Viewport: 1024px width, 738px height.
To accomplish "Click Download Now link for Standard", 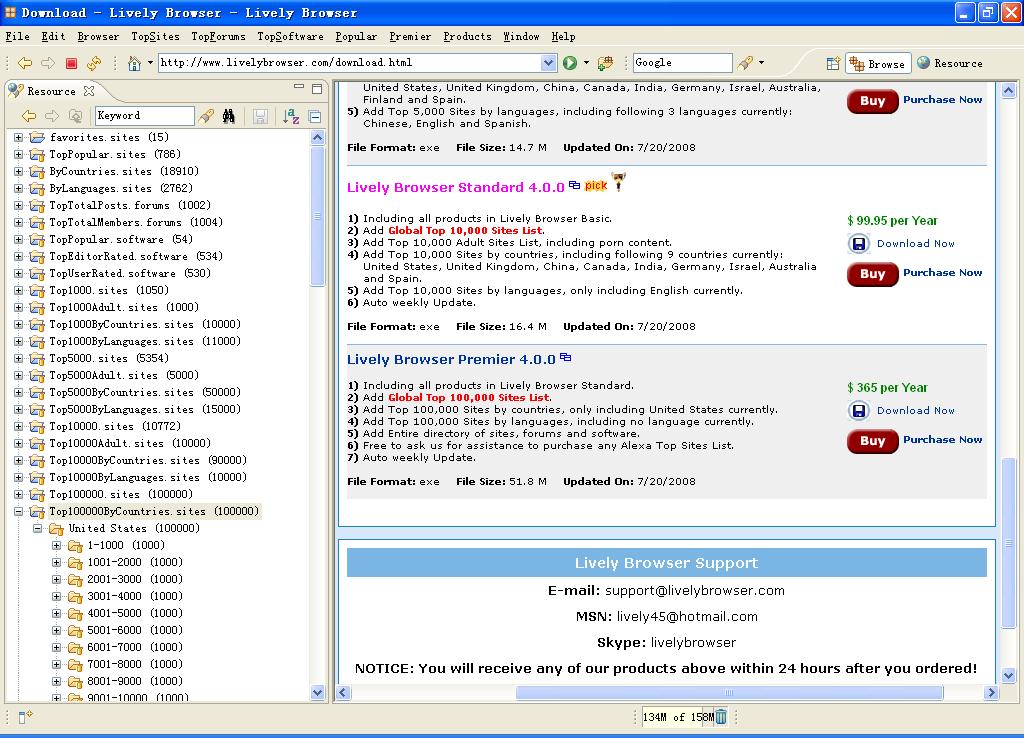I will point(916,244).
